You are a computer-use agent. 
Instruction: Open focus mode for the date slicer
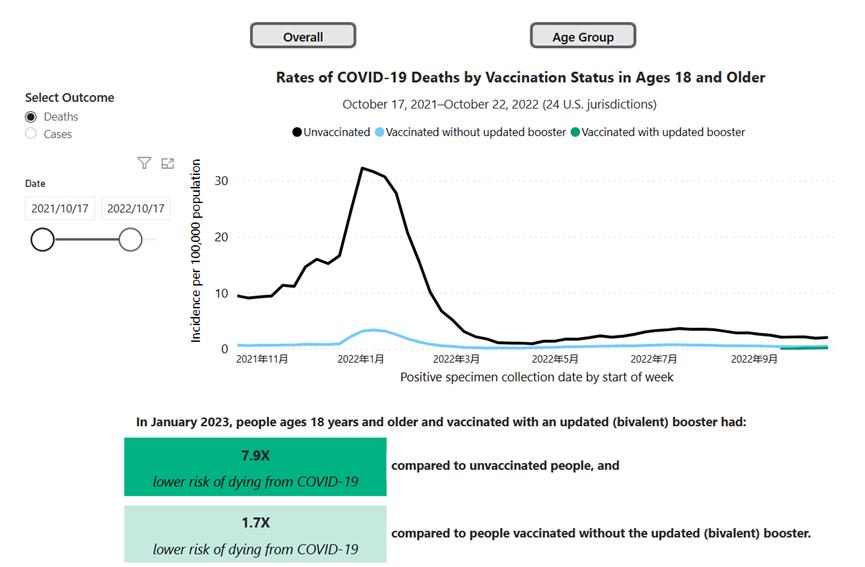pos(167,163)
